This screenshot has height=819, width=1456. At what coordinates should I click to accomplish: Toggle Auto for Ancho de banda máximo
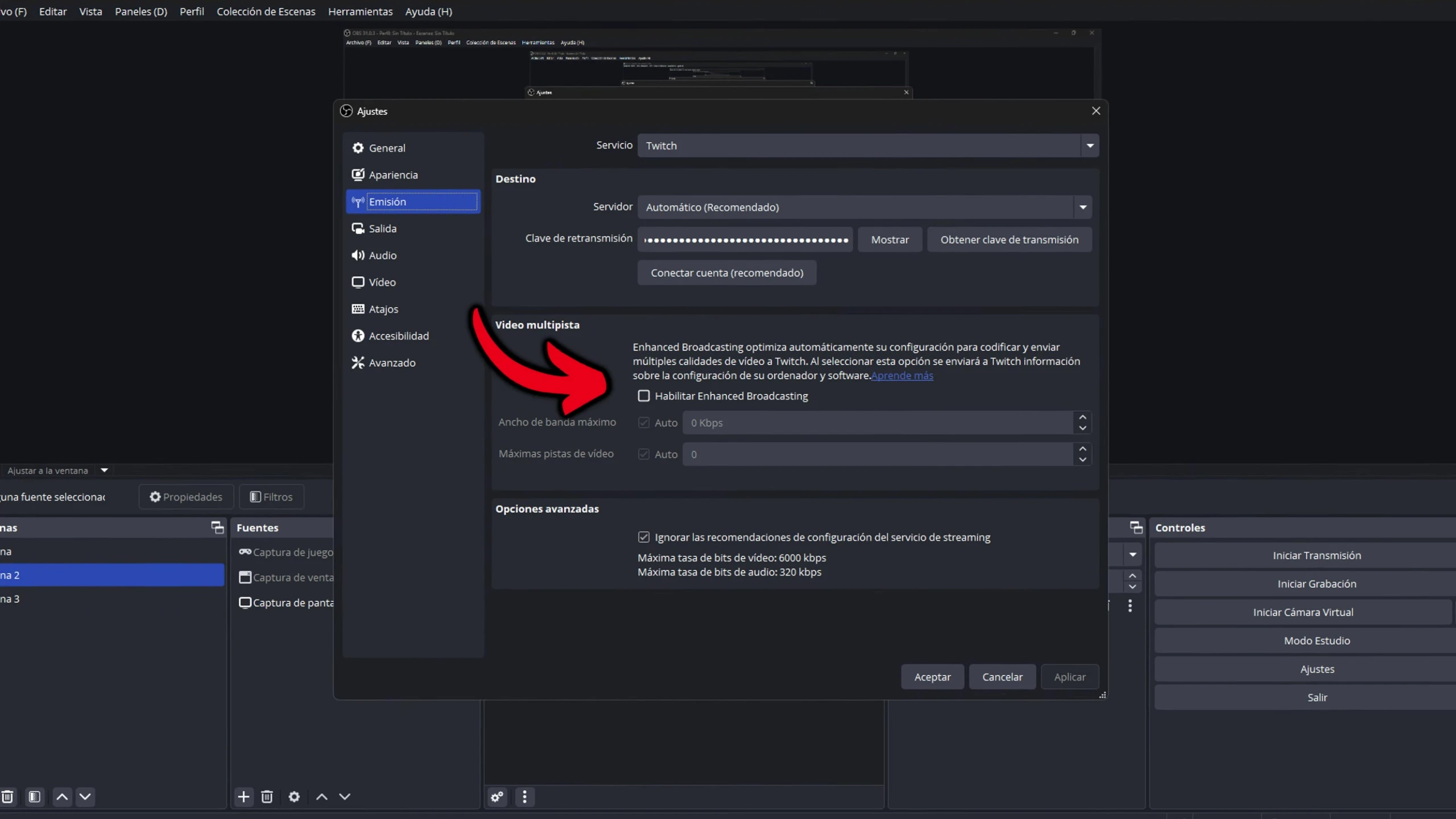pyautogui.click(x=644, y=423)
